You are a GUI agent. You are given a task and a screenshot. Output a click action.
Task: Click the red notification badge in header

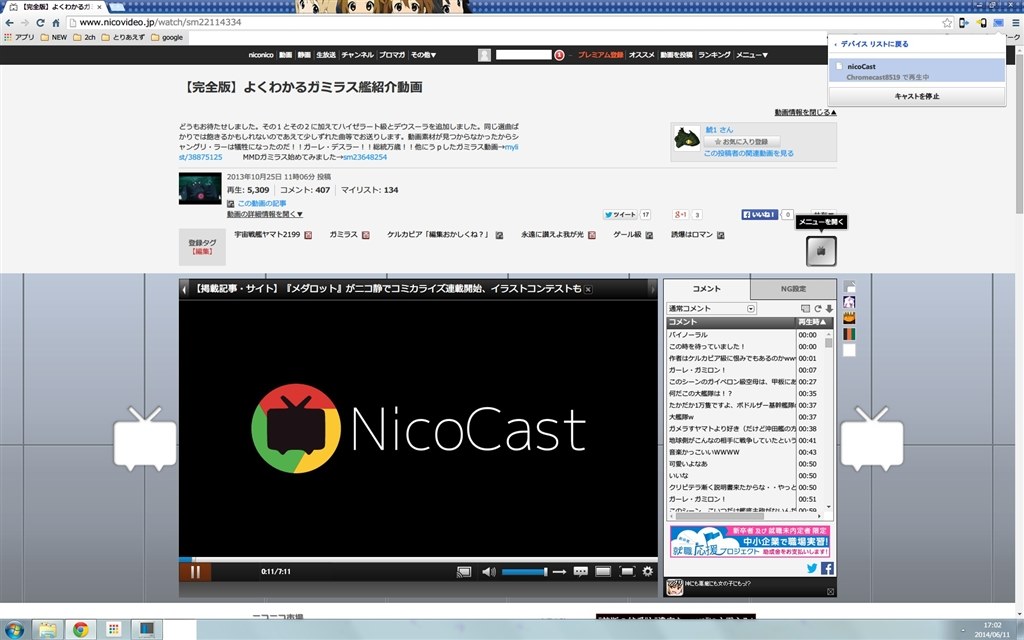pyautogui.click(x=559, y=56)
